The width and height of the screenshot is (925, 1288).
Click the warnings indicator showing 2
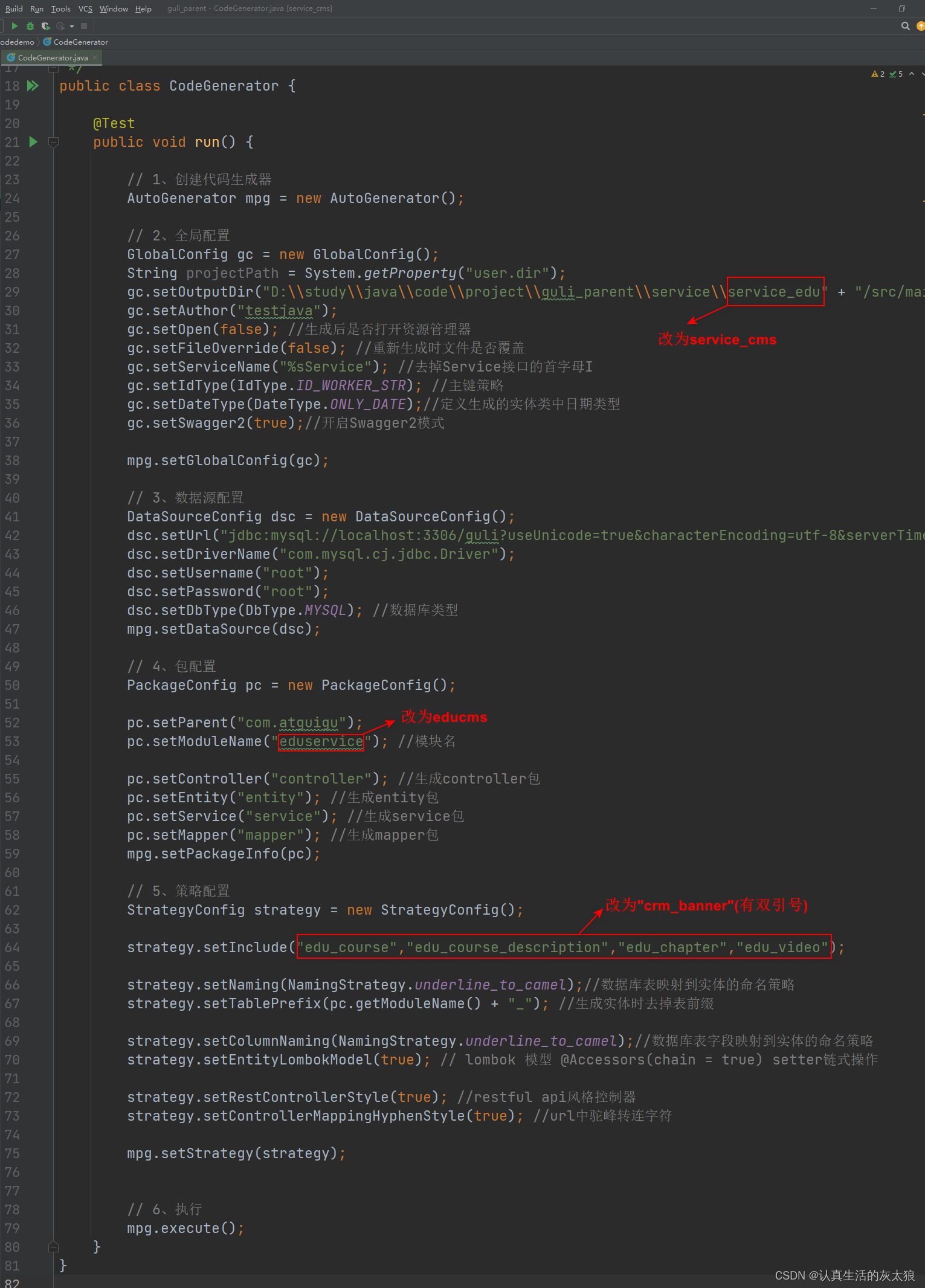(x=878, y=74)
